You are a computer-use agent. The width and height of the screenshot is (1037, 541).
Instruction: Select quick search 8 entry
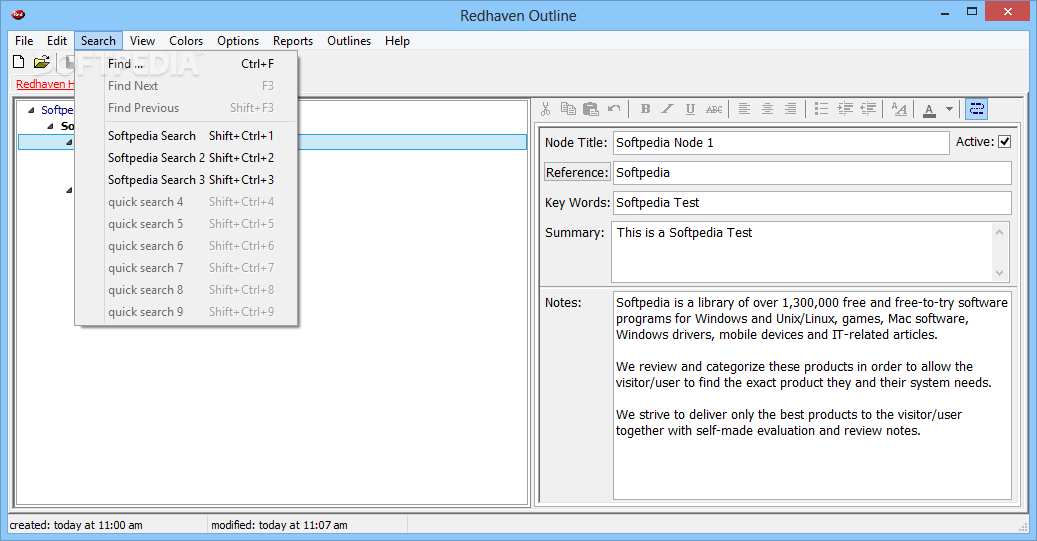coord(187,290)
